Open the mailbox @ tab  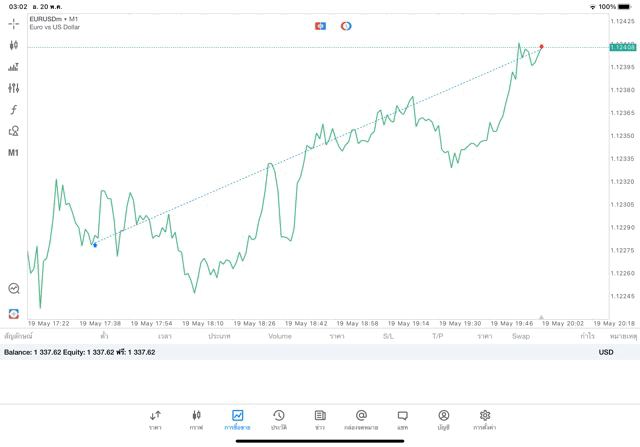point(361,418)
